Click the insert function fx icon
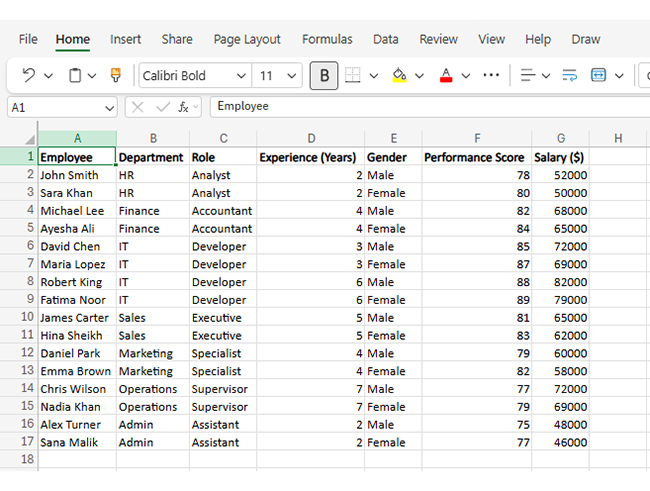The image size is (650, 491). pyautogui.click(x=183, y=108)
